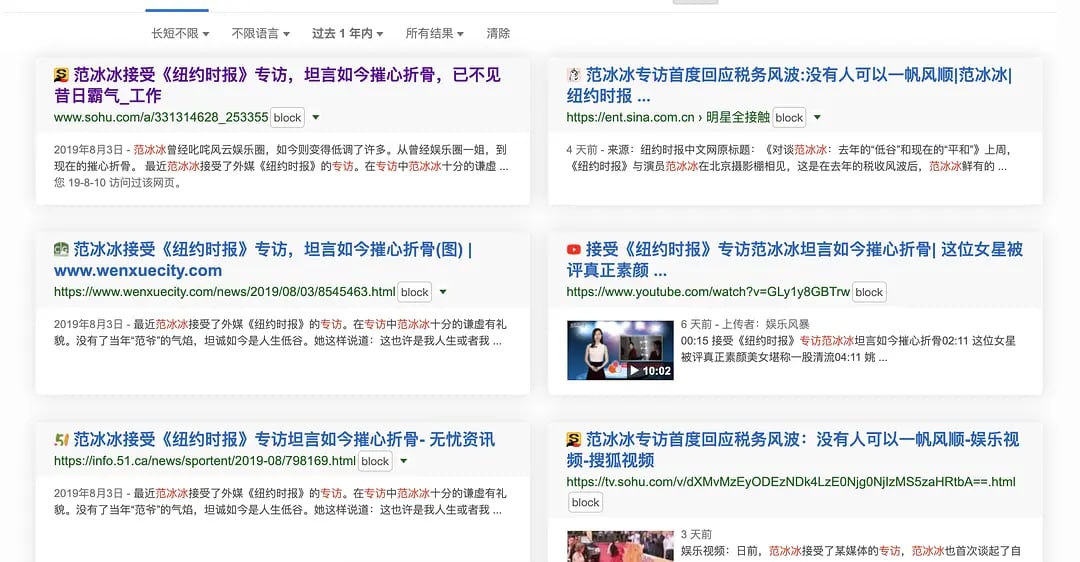
Task: Click block below the tv.sohu.com URL
Action: pos(585,503)
